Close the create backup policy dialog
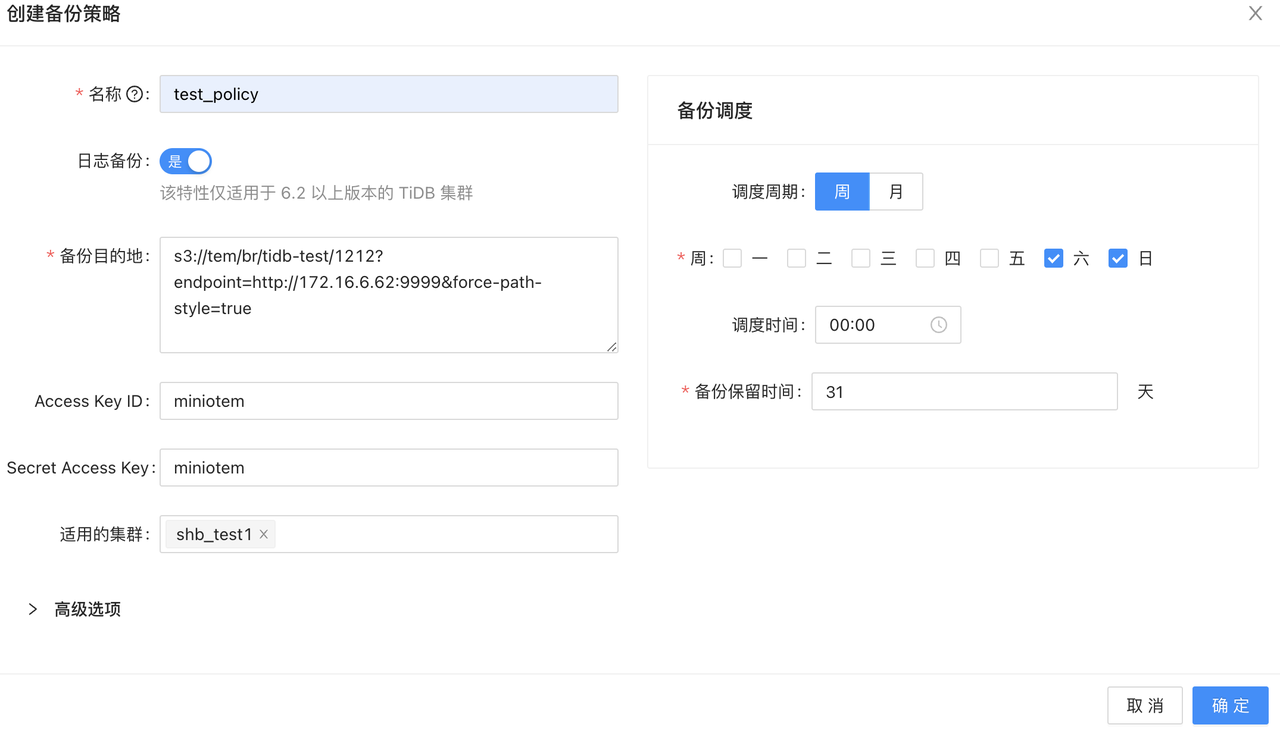The image size is (1280, 734). [1255, 13]
